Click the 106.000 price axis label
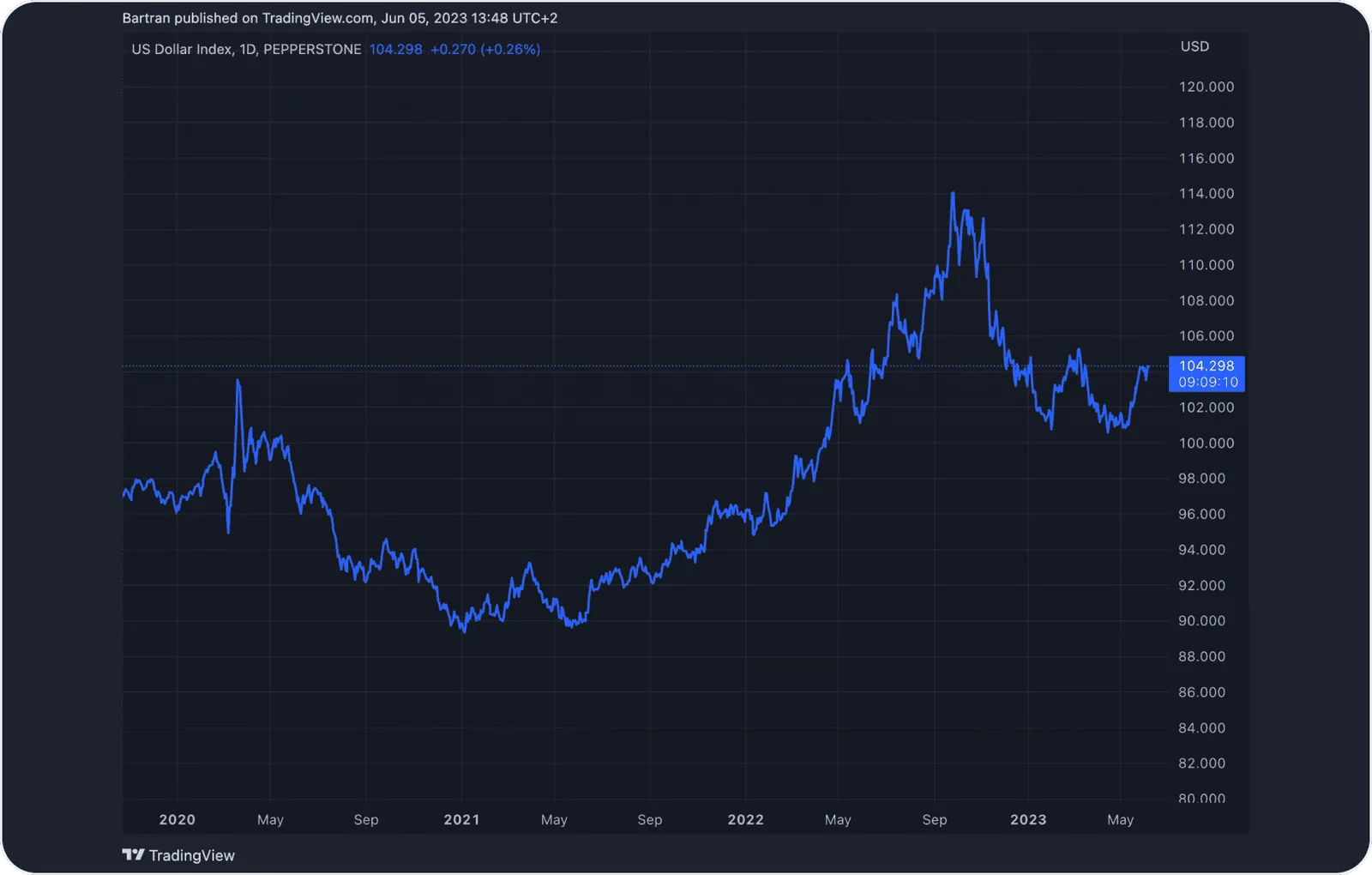This screenshot has height=875, width=1372. 1207,336
